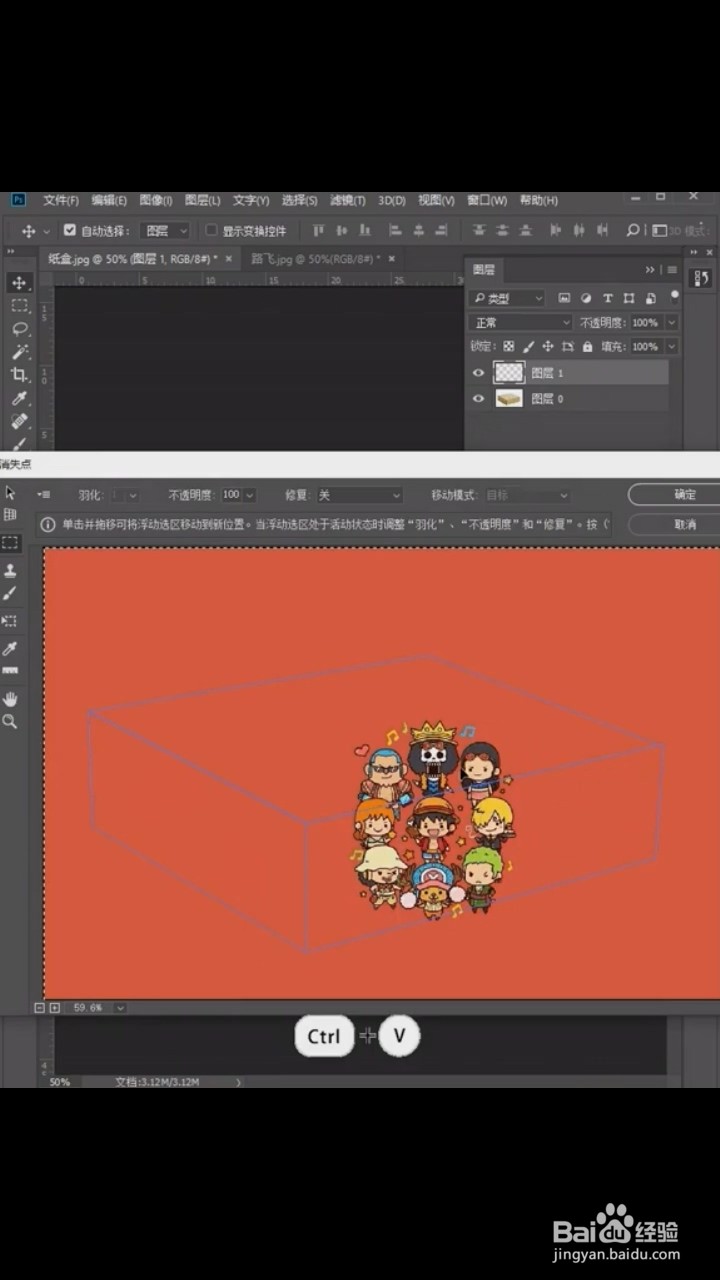
Task: Open 不透明度 dropdown arrow in layers panel
Action: [x=670, y=323]
